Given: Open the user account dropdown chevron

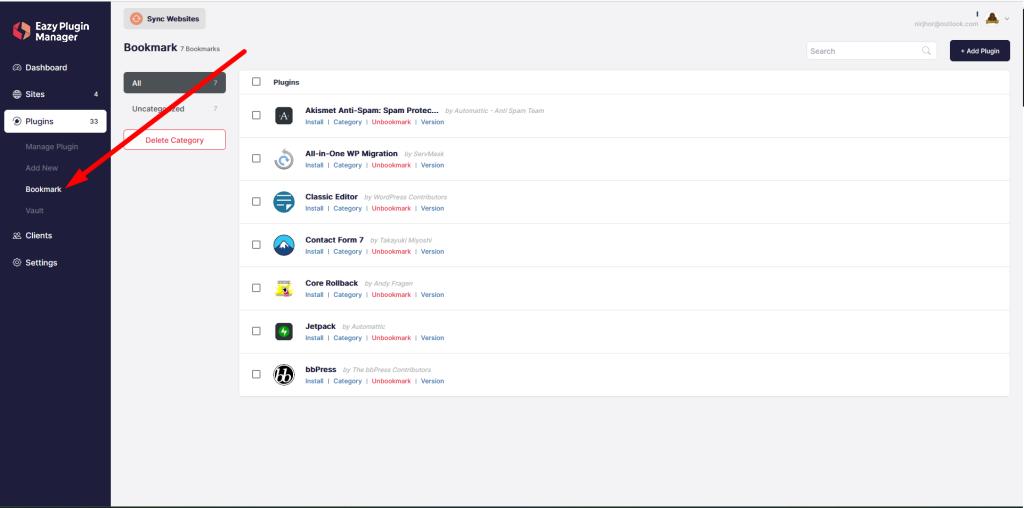Looking at the screenshot, I should [1007, 19].
